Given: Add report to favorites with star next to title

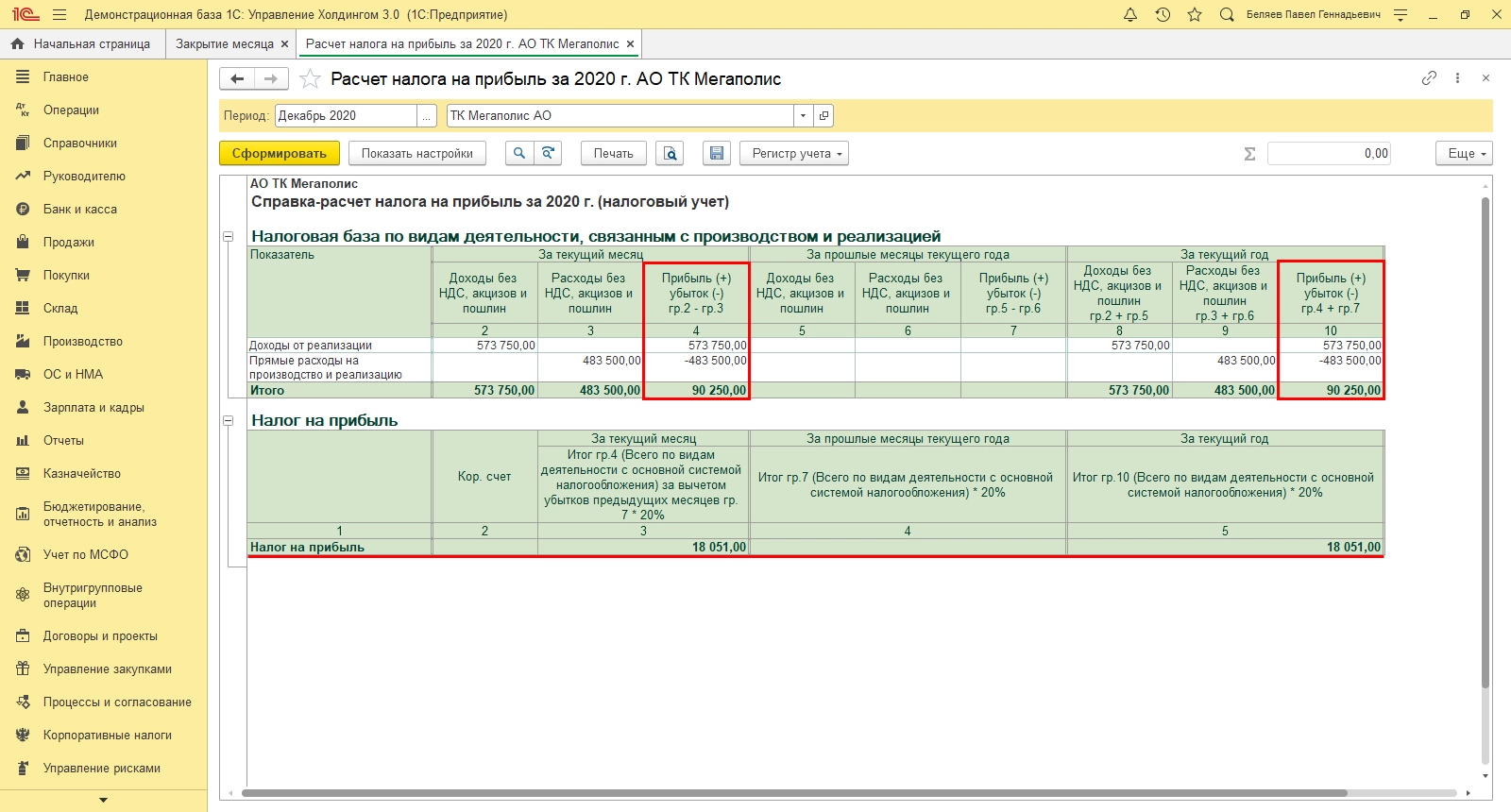Looking at the screenshot, I should (x=310, y=79).
